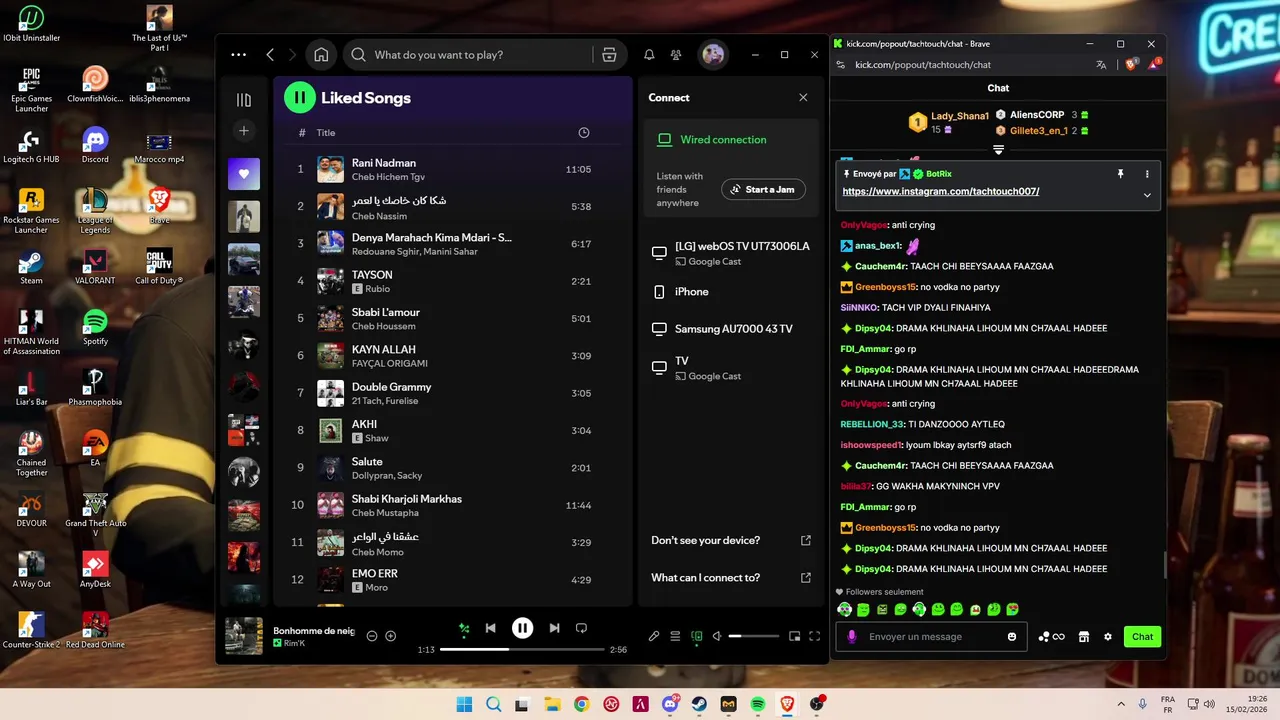Create a playlist with the plus icon
Image resolution: width=1280 pixels, height=720 pixels.
pyautogui.click(x=244, y=131)
